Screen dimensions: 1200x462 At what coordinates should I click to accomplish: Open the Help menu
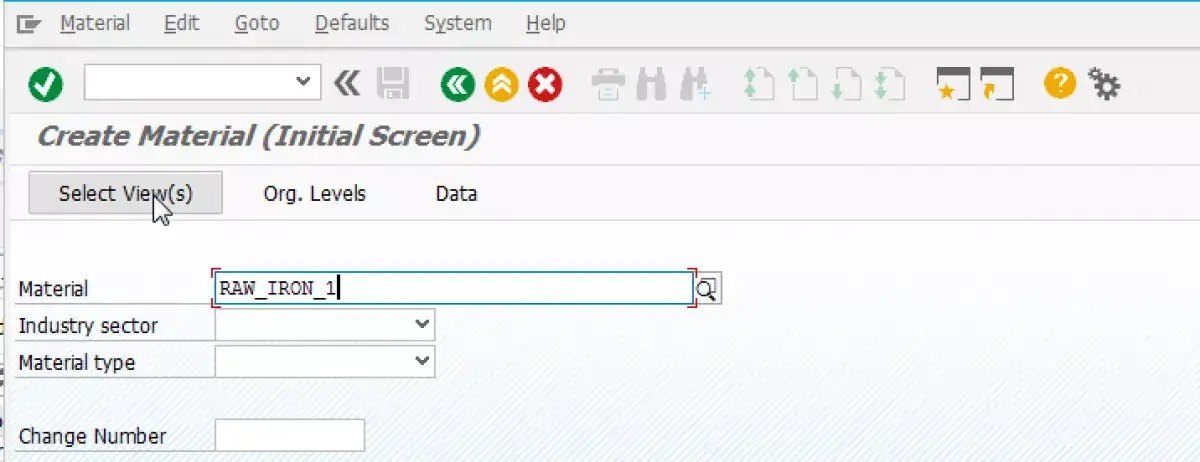pos(545,23)
